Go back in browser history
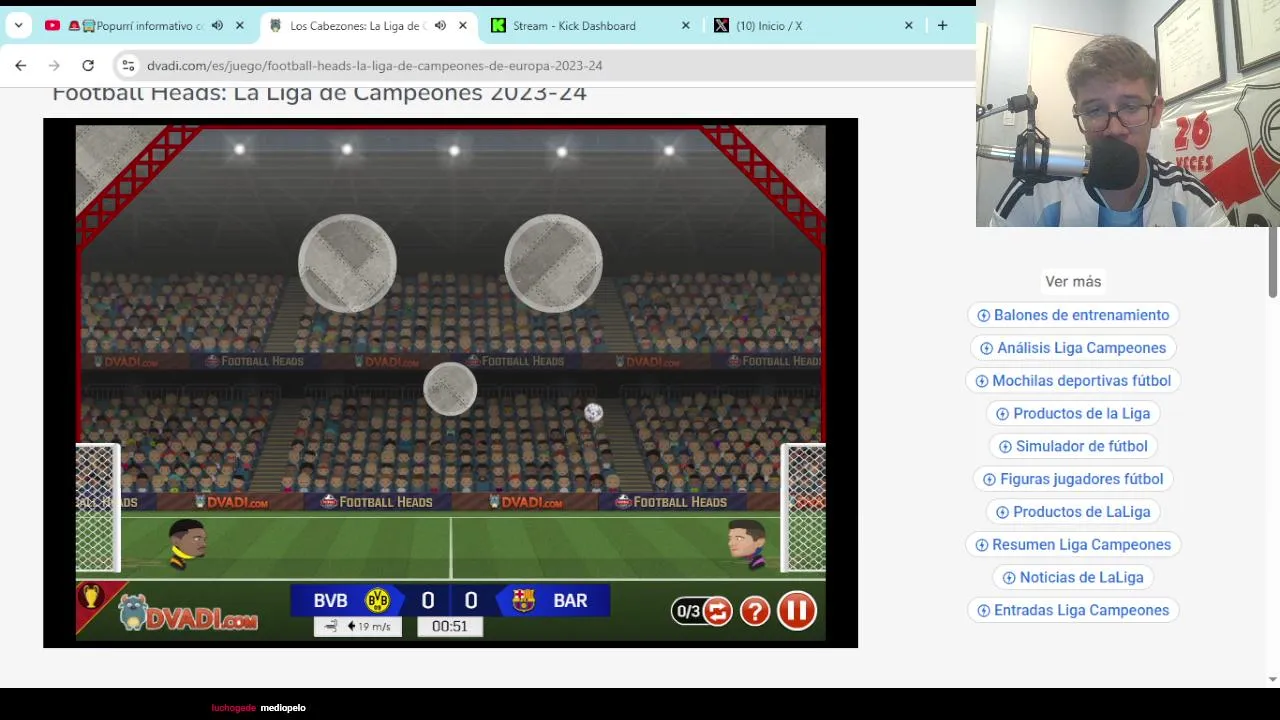 (21, 65)
